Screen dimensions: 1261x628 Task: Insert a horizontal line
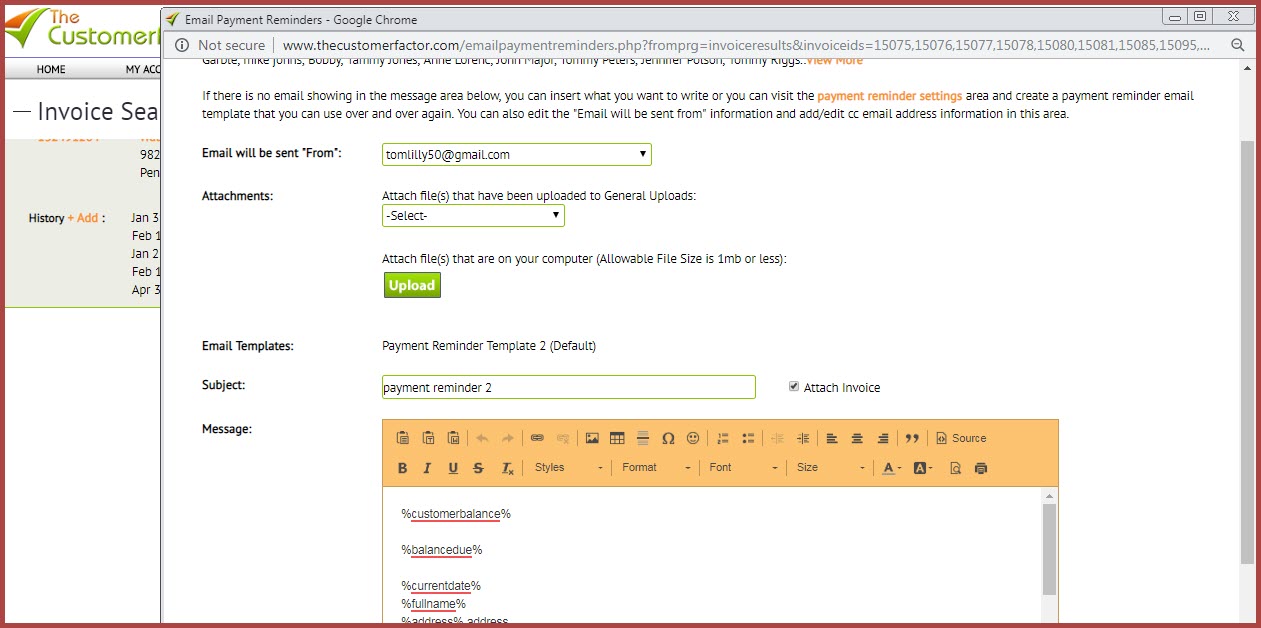[643, 438]
